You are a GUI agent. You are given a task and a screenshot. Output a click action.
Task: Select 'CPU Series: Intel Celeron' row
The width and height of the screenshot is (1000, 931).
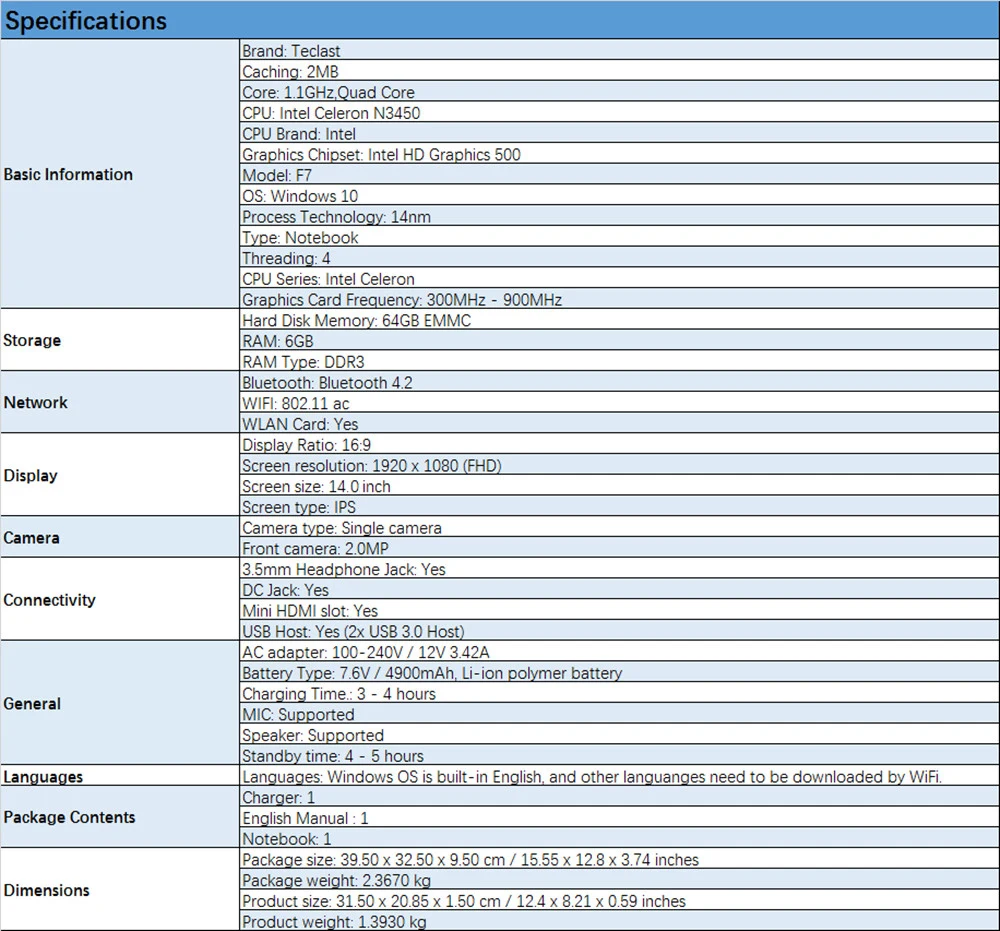[x=619, y=278]
